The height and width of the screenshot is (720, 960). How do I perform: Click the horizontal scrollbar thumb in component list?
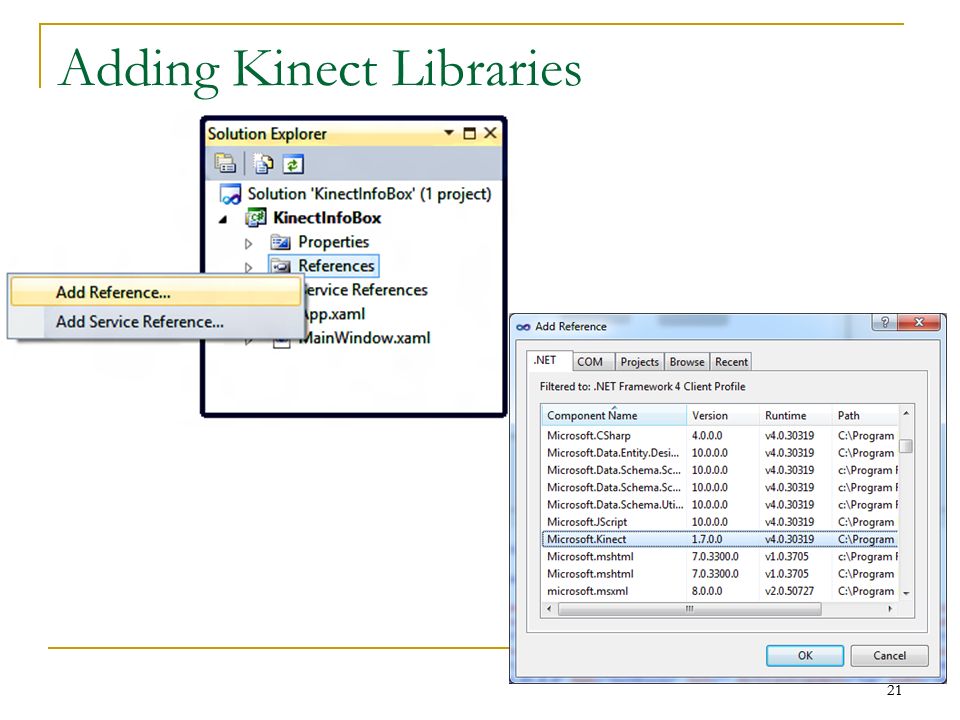click(x=689, y=609)
